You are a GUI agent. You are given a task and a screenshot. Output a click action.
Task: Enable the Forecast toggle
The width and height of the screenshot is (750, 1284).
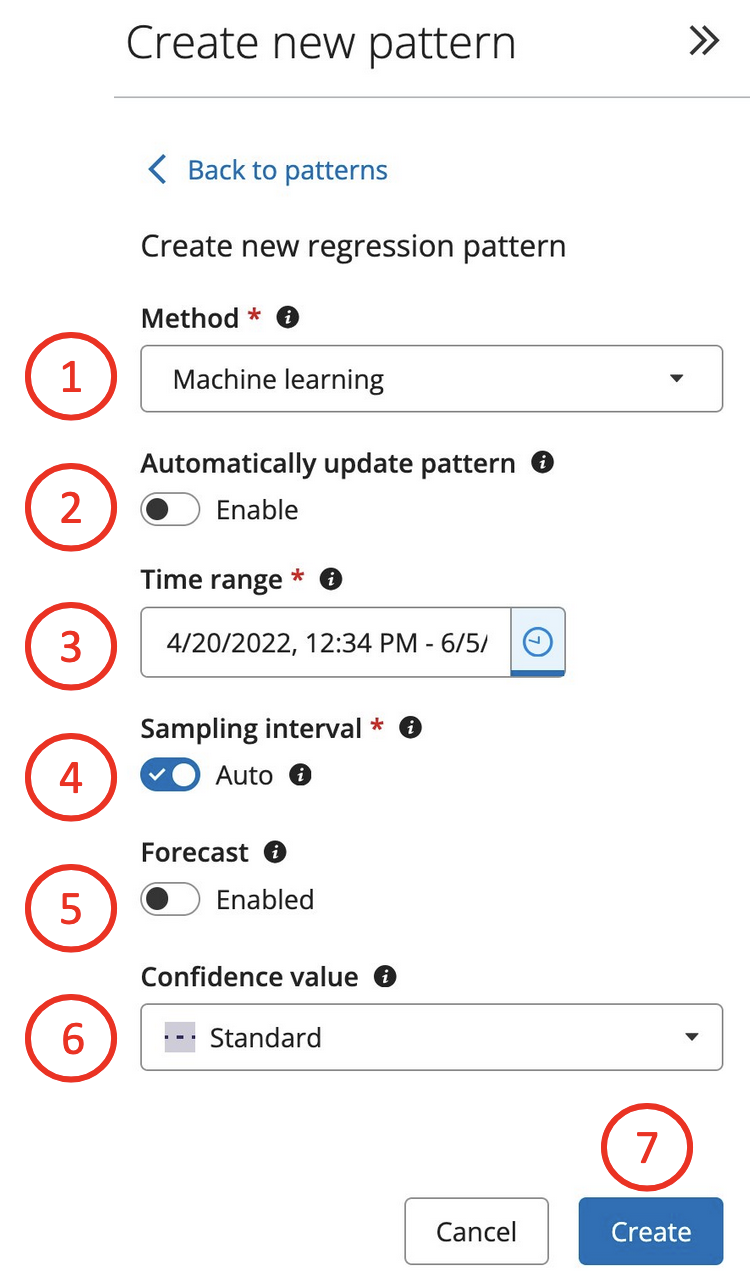click(170, 899)
